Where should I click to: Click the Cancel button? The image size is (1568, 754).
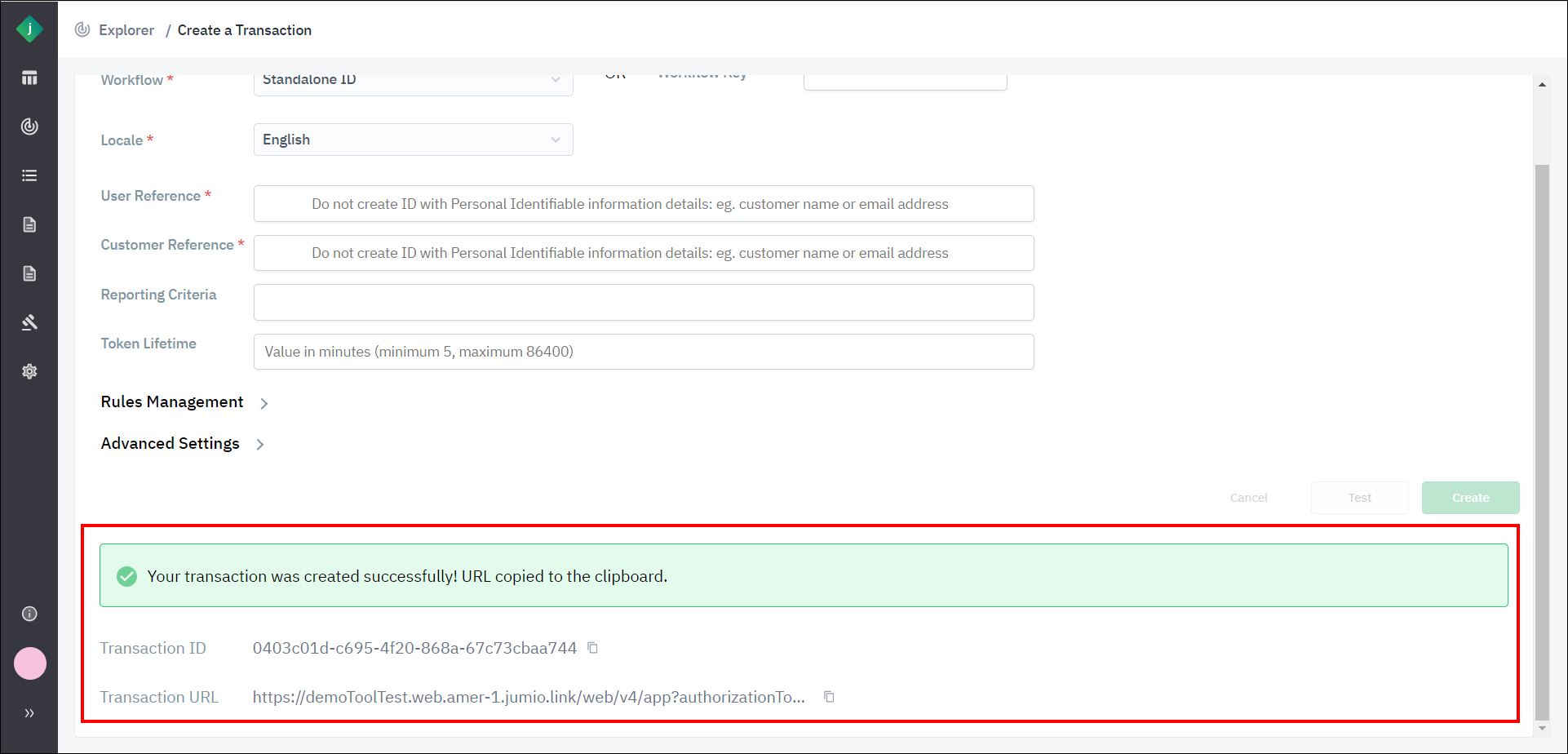tap(1248, 498)
